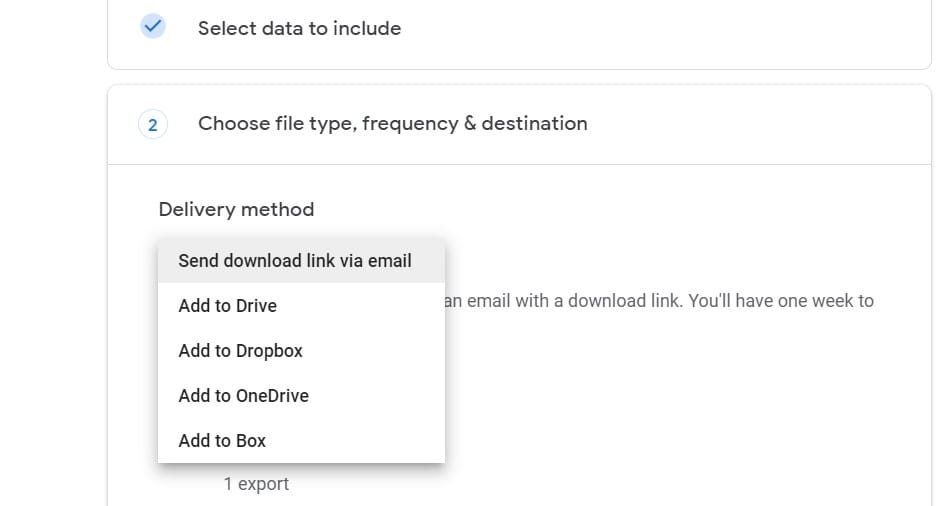Click the blue checkmark icon for step one
This screenshot has width=948, height=506.
(x=153, y=28)
